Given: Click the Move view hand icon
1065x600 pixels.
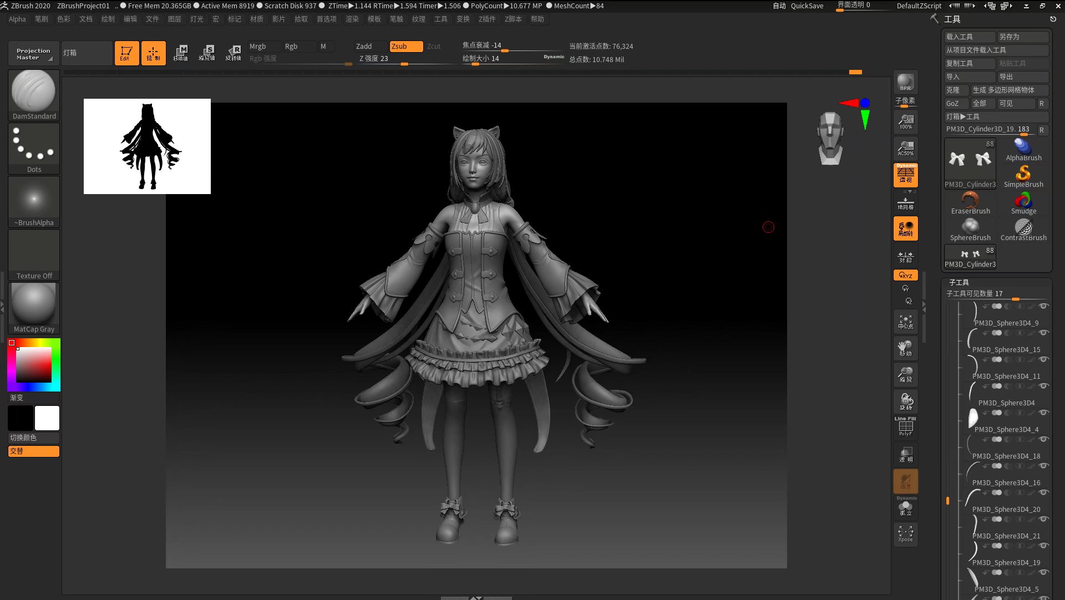Looking at the screenshot, I should [x=905, y=349].
